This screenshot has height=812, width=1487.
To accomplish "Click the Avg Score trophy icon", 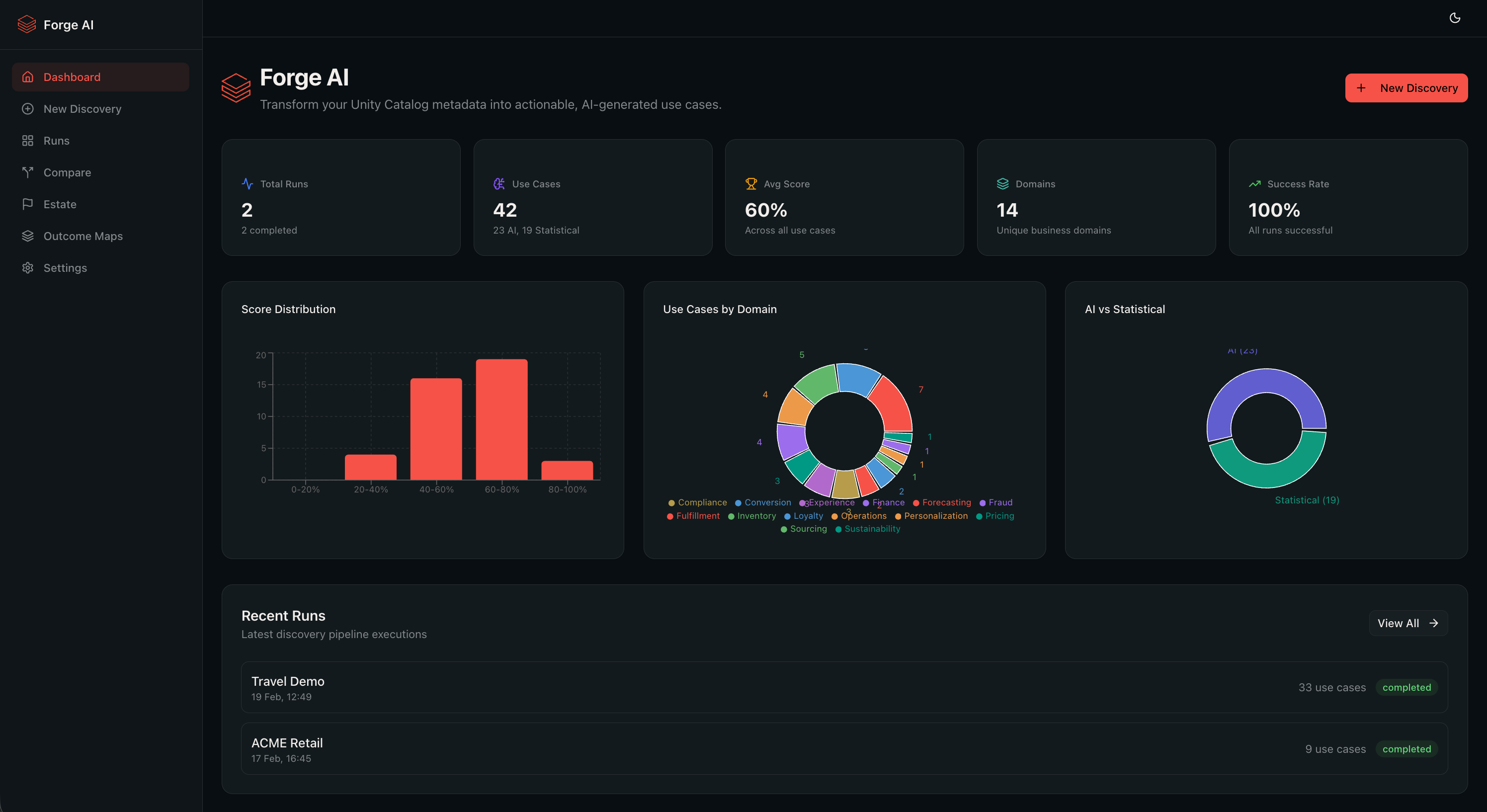I will 750,183.
